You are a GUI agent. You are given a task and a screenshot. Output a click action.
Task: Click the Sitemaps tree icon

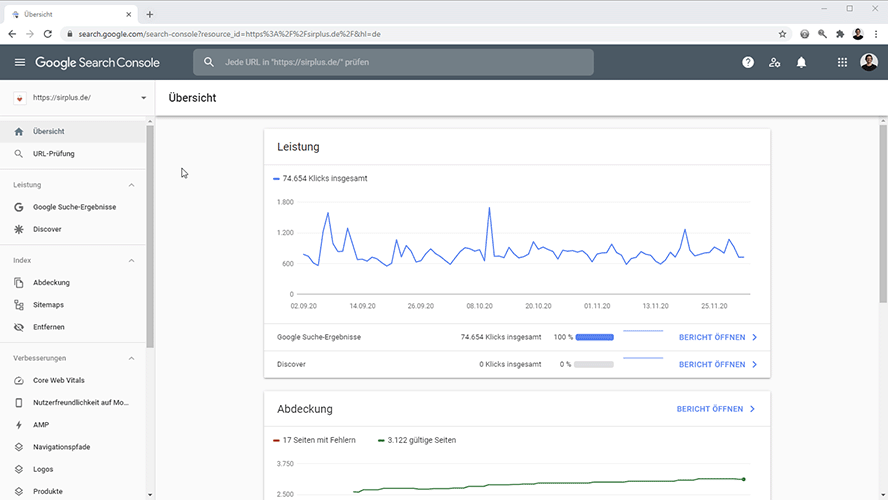pos(19,305)
